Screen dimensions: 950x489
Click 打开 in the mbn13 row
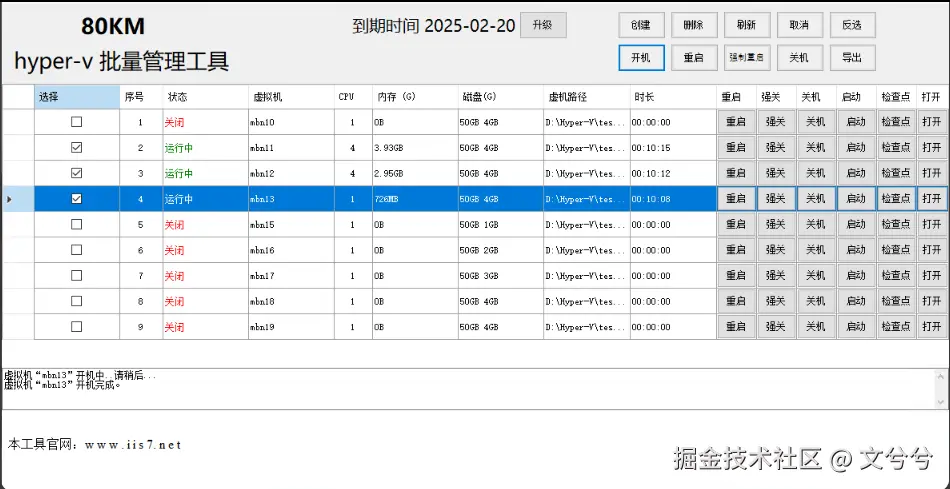932,199
